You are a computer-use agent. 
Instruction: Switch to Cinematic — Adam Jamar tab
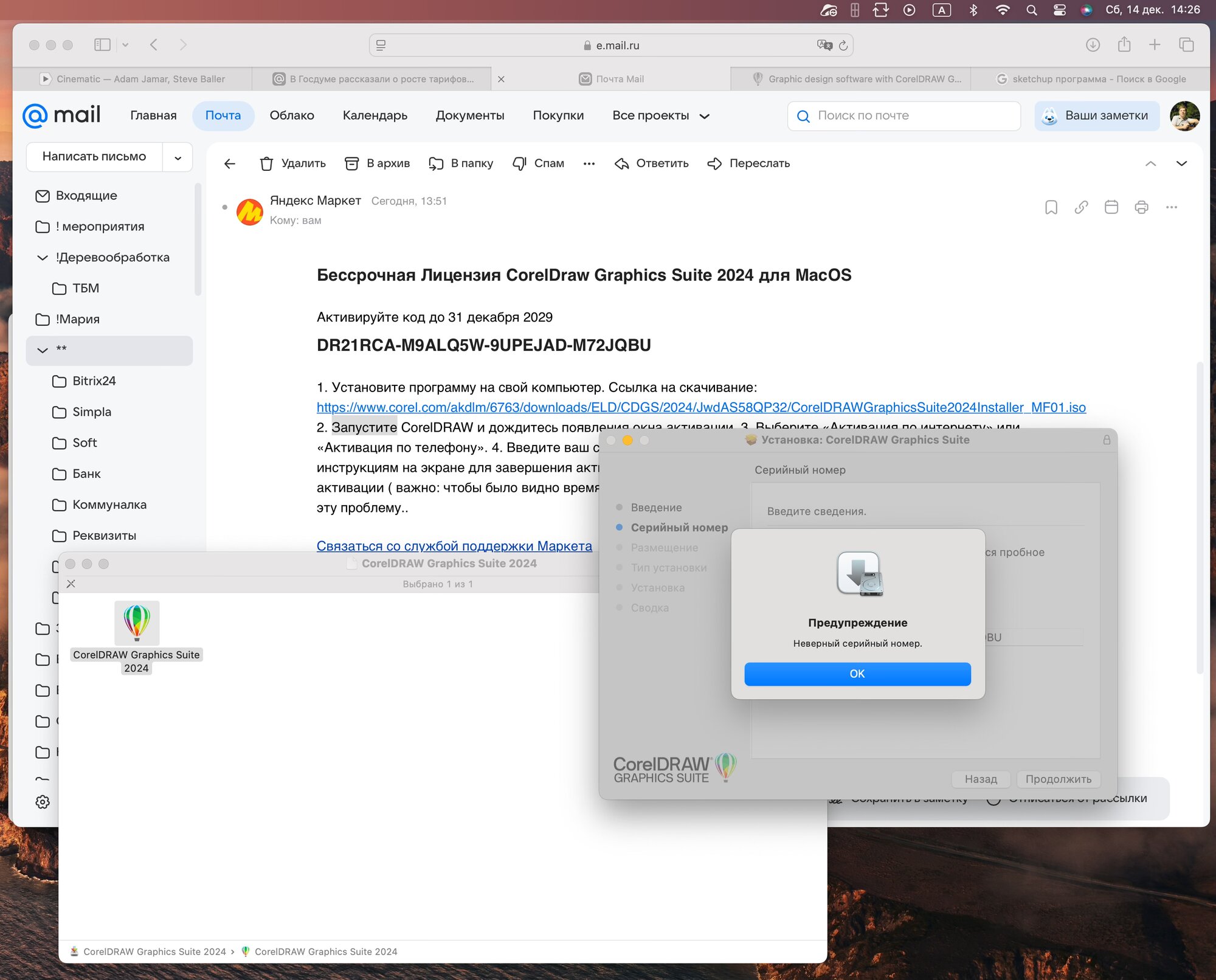point(133,79)
